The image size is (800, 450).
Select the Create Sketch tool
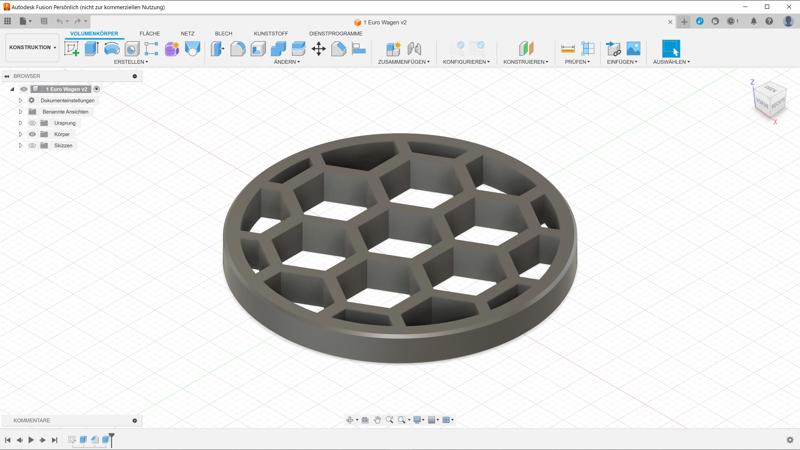coord(71,48)
